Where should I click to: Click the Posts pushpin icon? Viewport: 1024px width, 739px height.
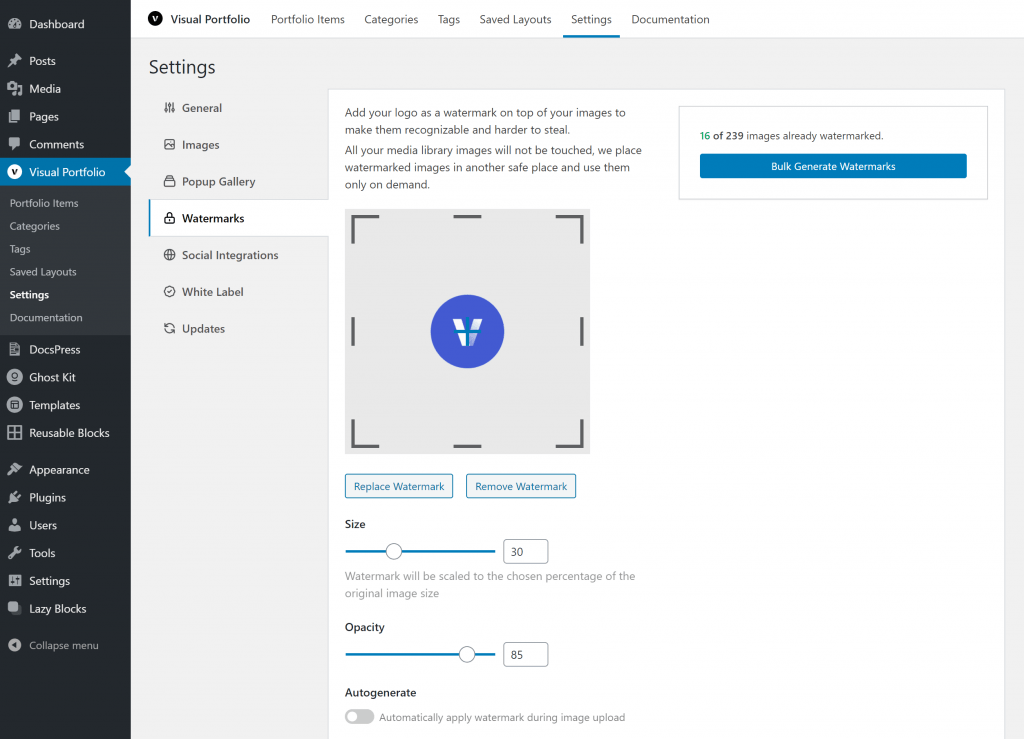click(x=14, y=61)
